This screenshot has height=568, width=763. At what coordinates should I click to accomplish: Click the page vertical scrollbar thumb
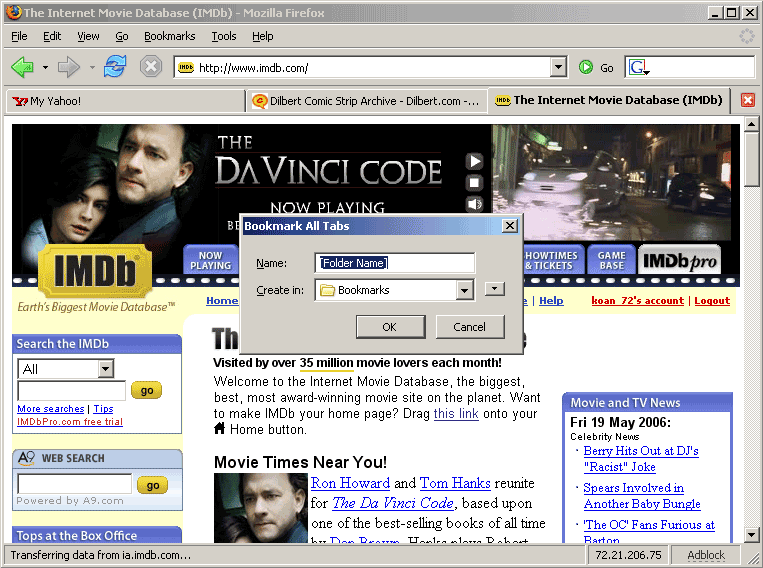(751, 159)
